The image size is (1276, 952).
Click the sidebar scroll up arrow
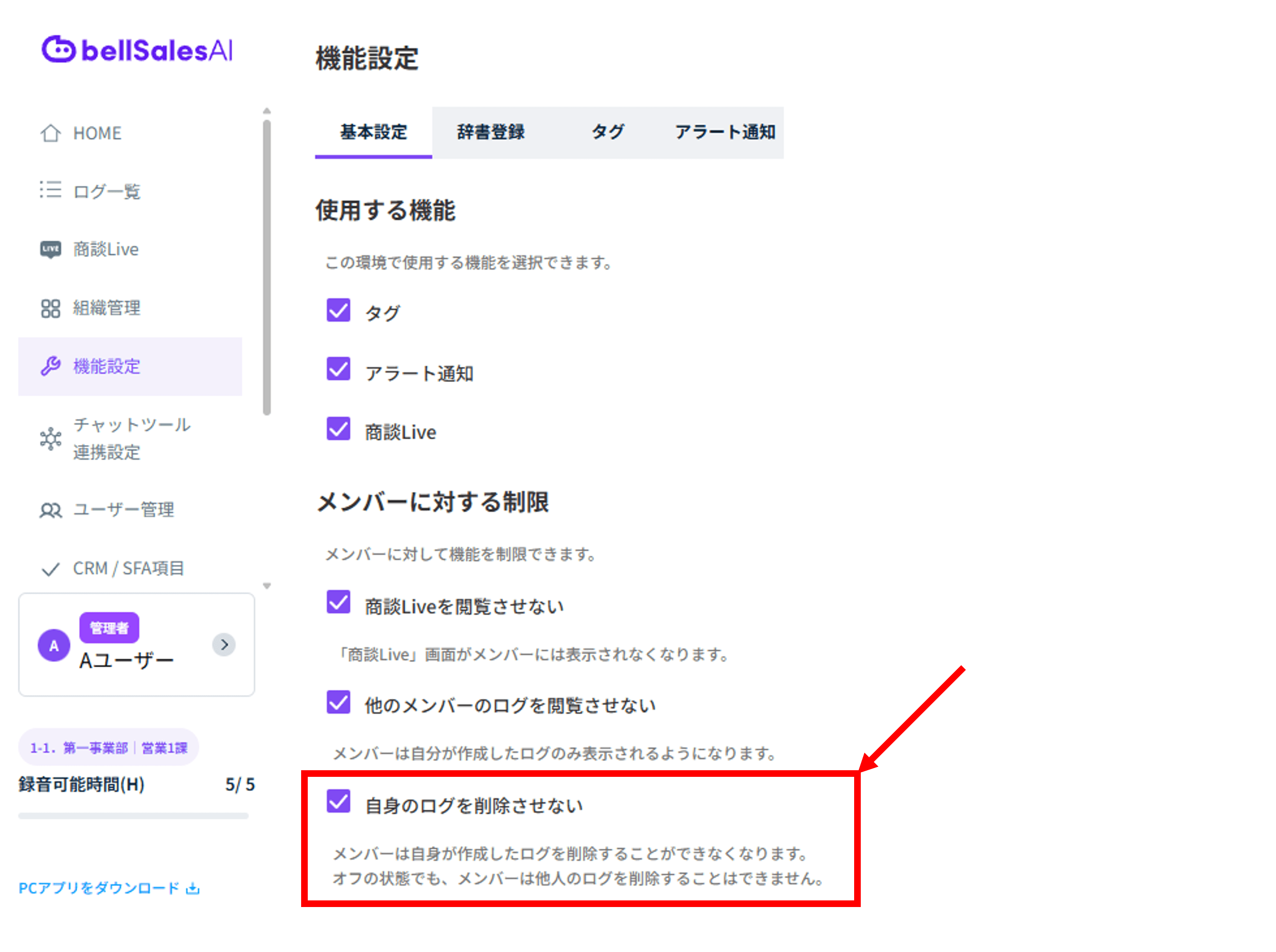[266, 111]
